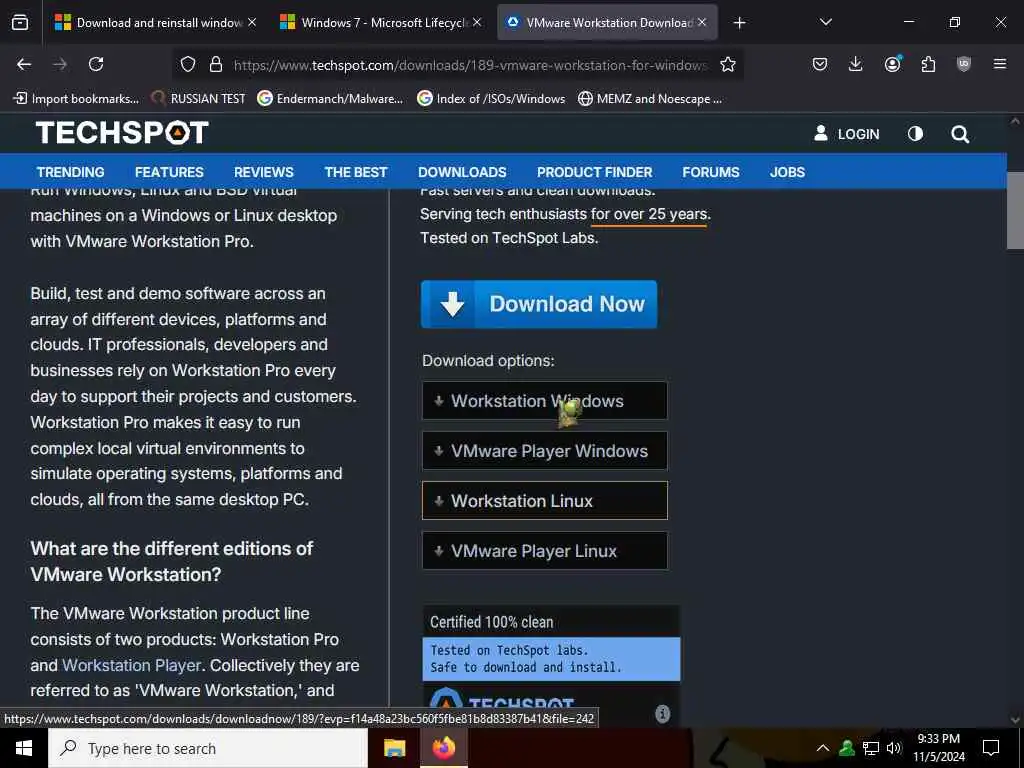Viewport: 1024px width, 768px height.
Task: Expand the list all tabs chevron
Action: point(826,22)
